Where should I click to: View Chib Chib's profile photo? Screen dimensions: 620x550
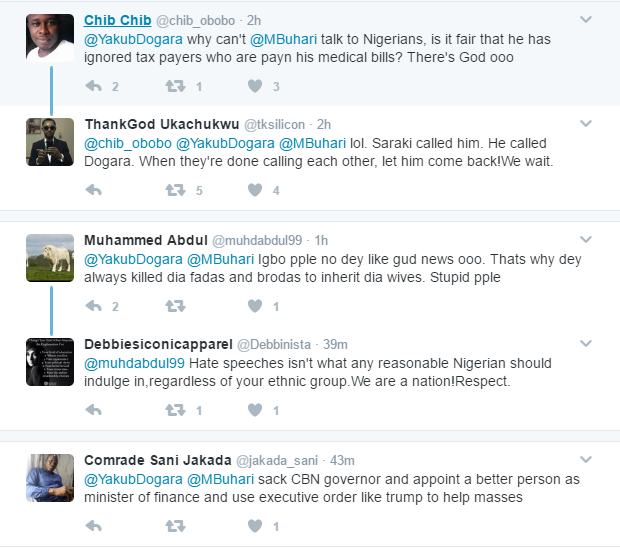(50, 38)
